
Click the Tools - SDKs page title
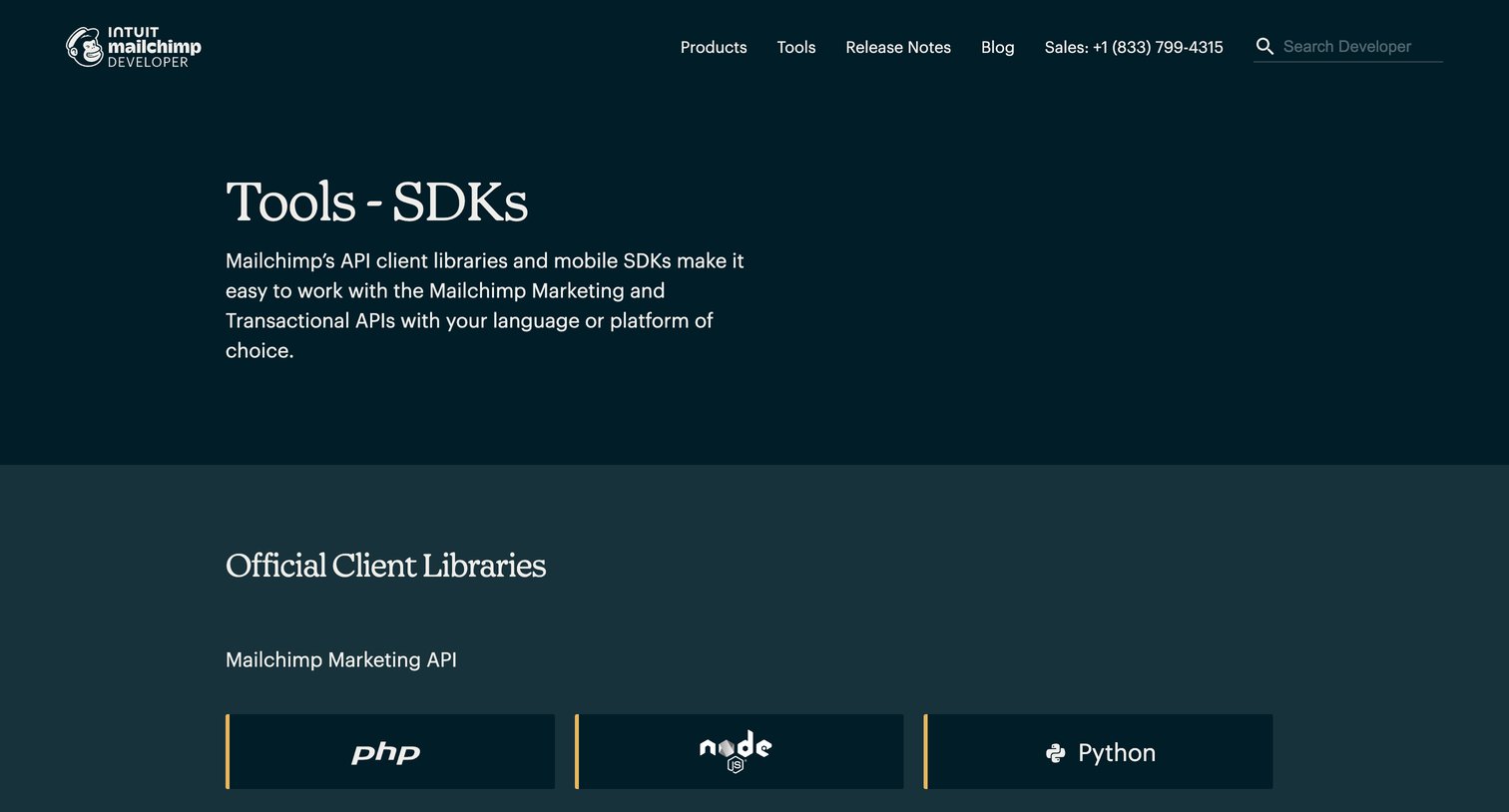click(376, 202)
